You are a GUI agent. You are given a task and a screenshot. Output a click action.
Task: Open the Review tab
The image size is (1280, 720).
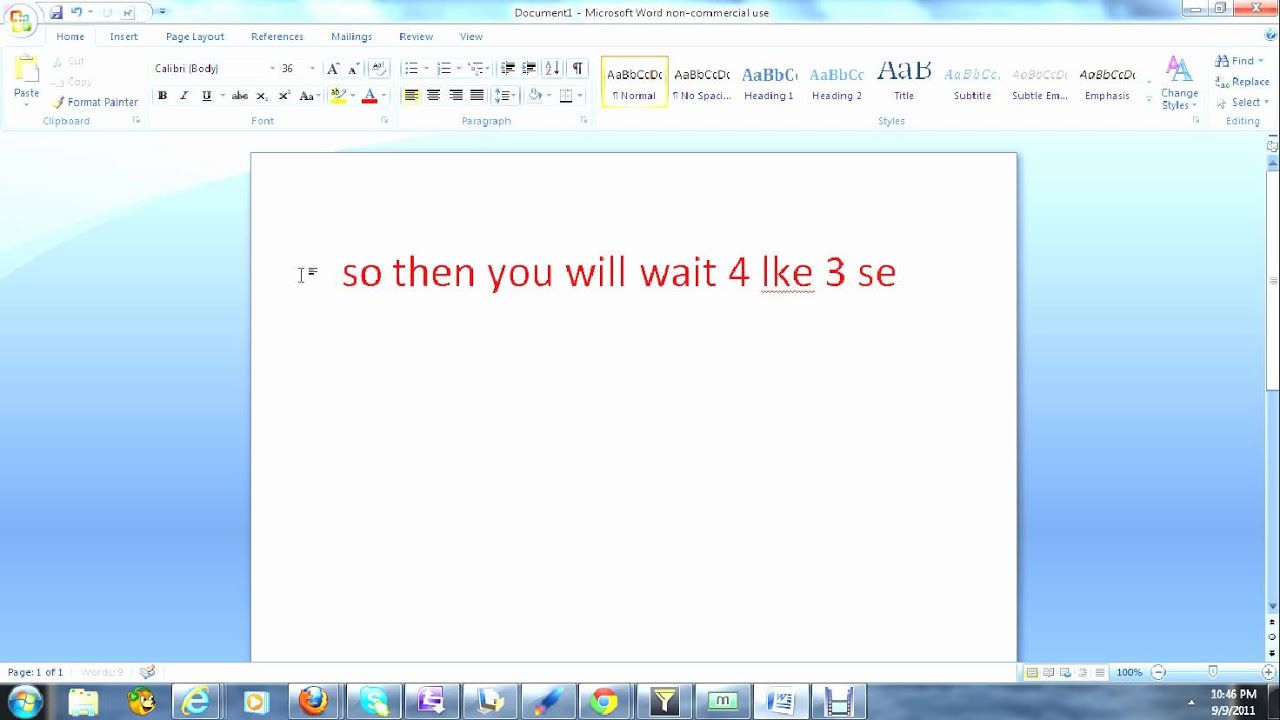click(416, 37)
